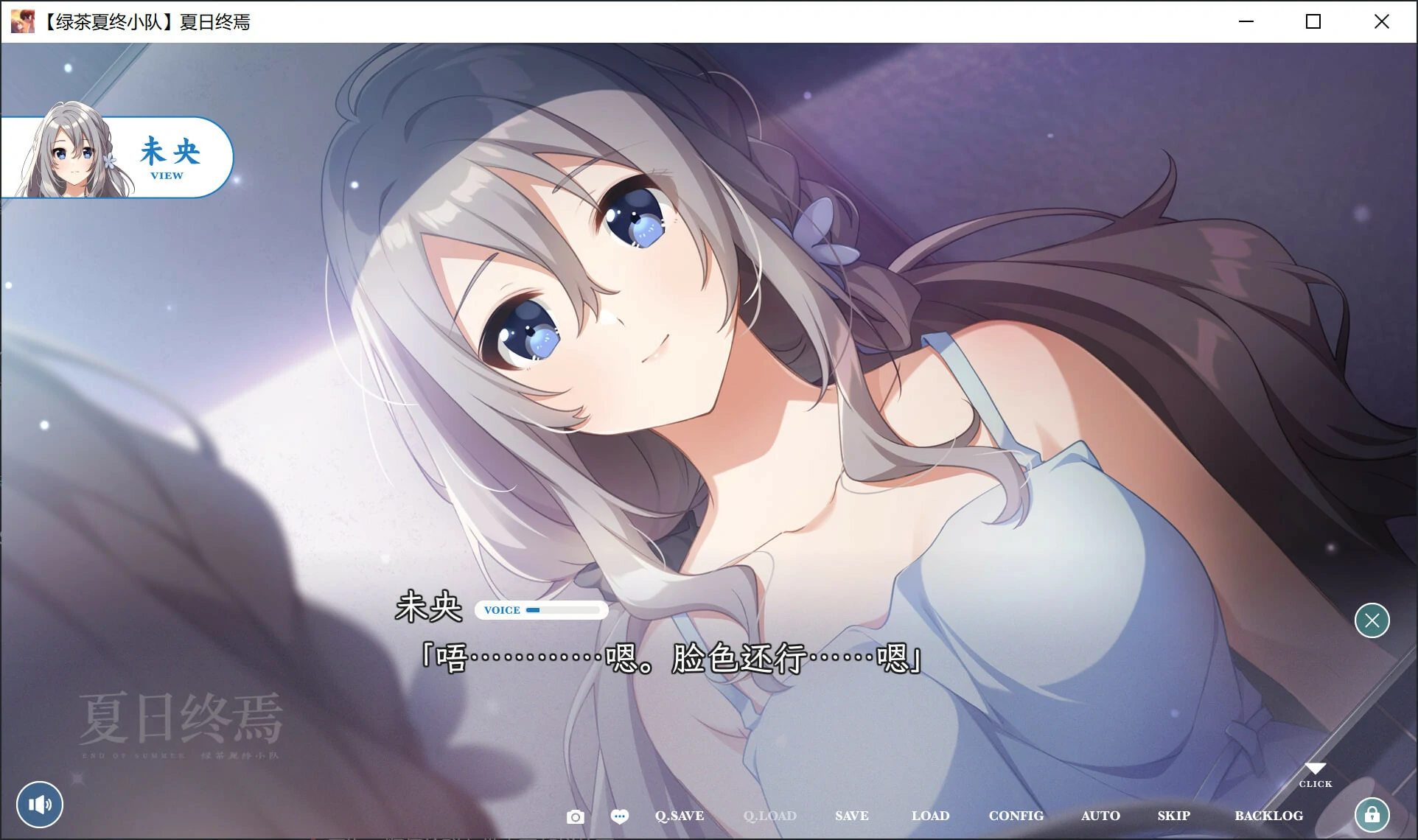Open the LOAD menu
Screen dimensions: 1418x840
pyautogui.click(x=930, y=816)
